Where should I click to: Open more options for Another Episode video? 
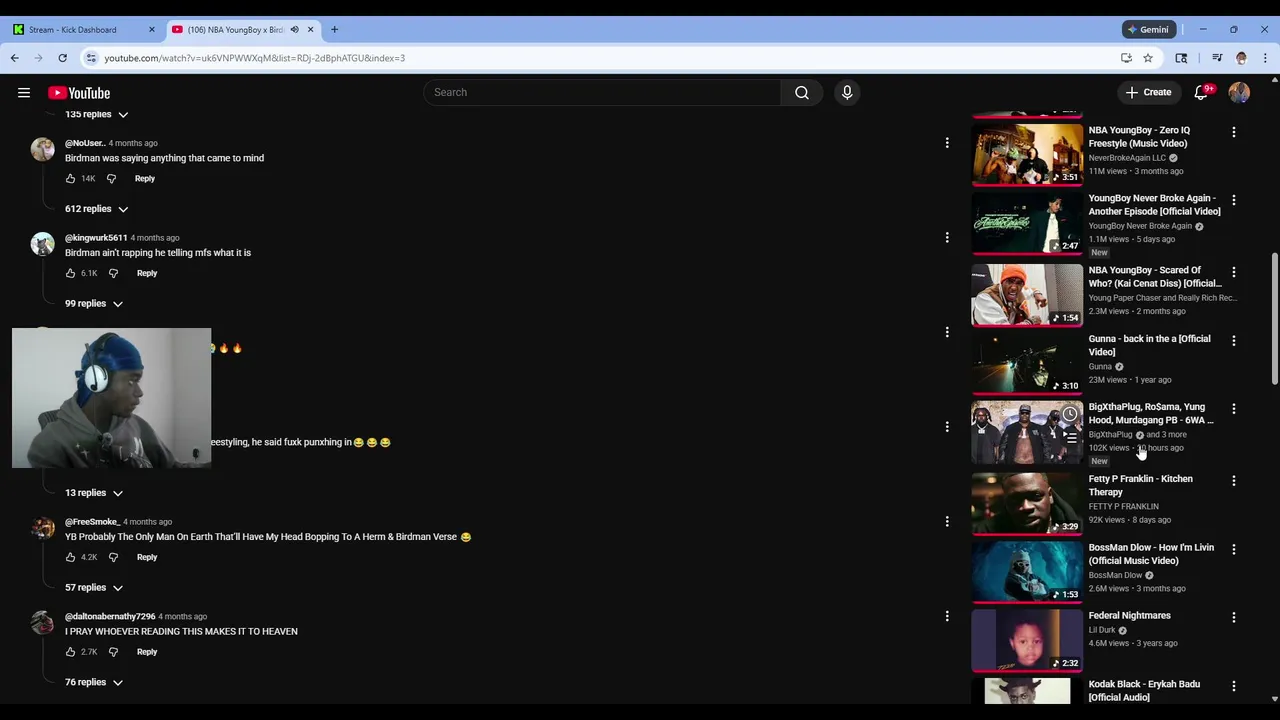[x=1234, y=200]
